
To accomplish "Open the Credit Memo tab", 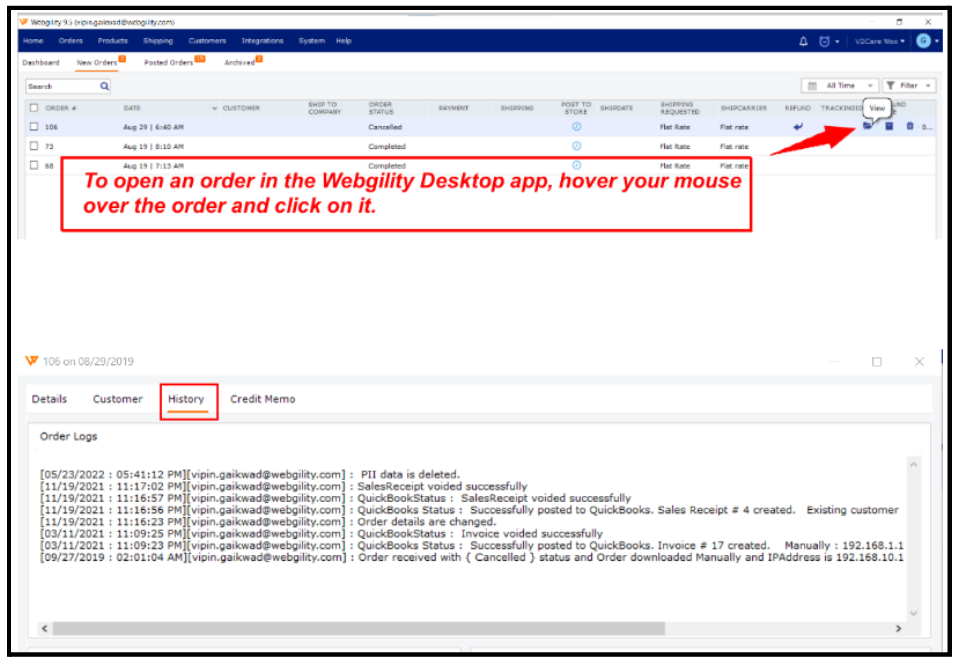I will pyautogui.click(x=263, y=399).
